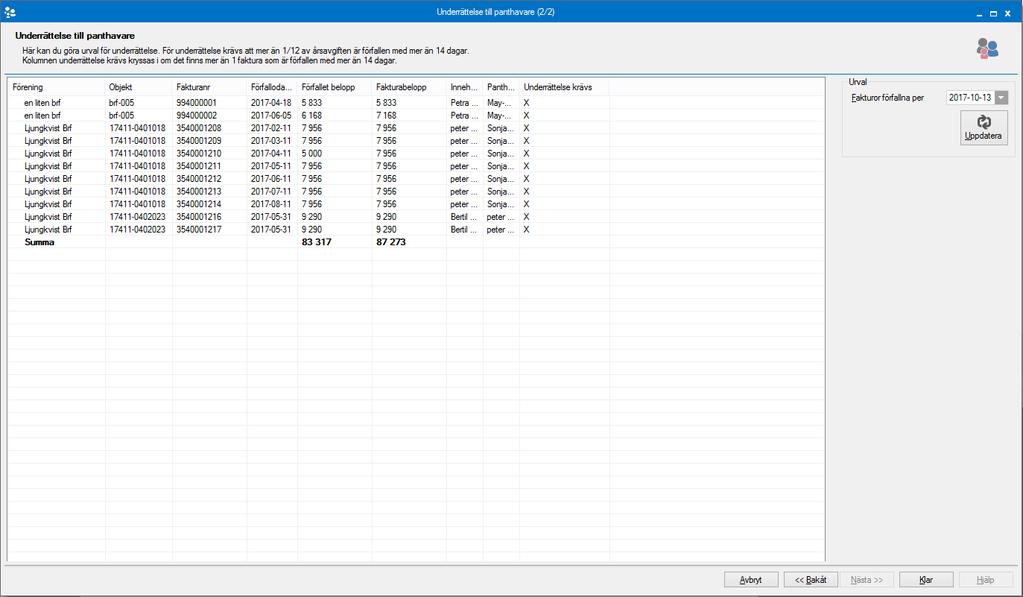Click the X mark in invoice 994000001 row
This screenshot has height=597, width=1023.
[x=527, y=102]
